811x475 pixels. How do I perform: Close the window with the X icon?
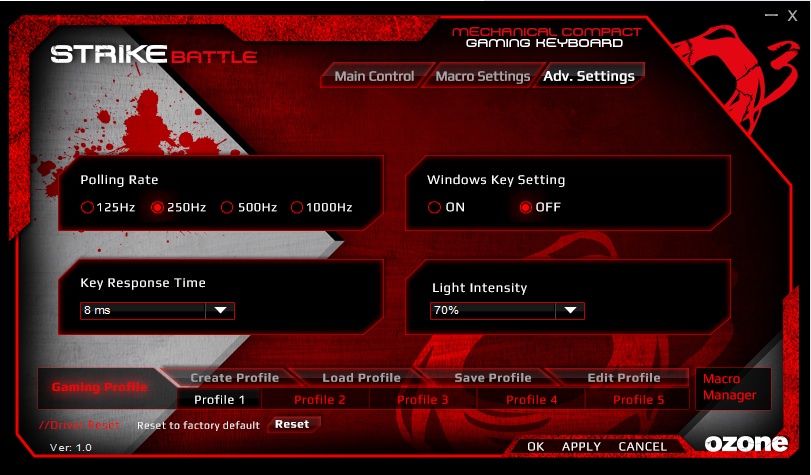[792, 16]
